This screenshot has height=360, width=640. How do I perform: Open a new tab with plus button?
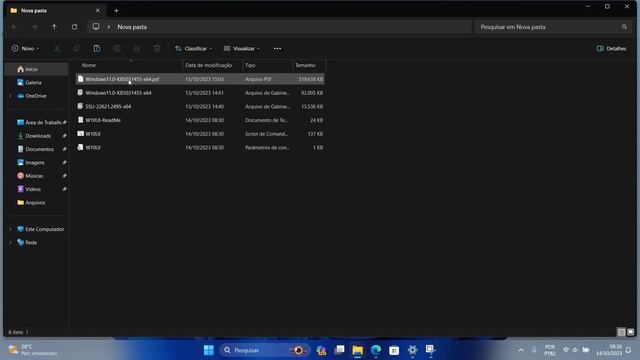tap(116, 11)
